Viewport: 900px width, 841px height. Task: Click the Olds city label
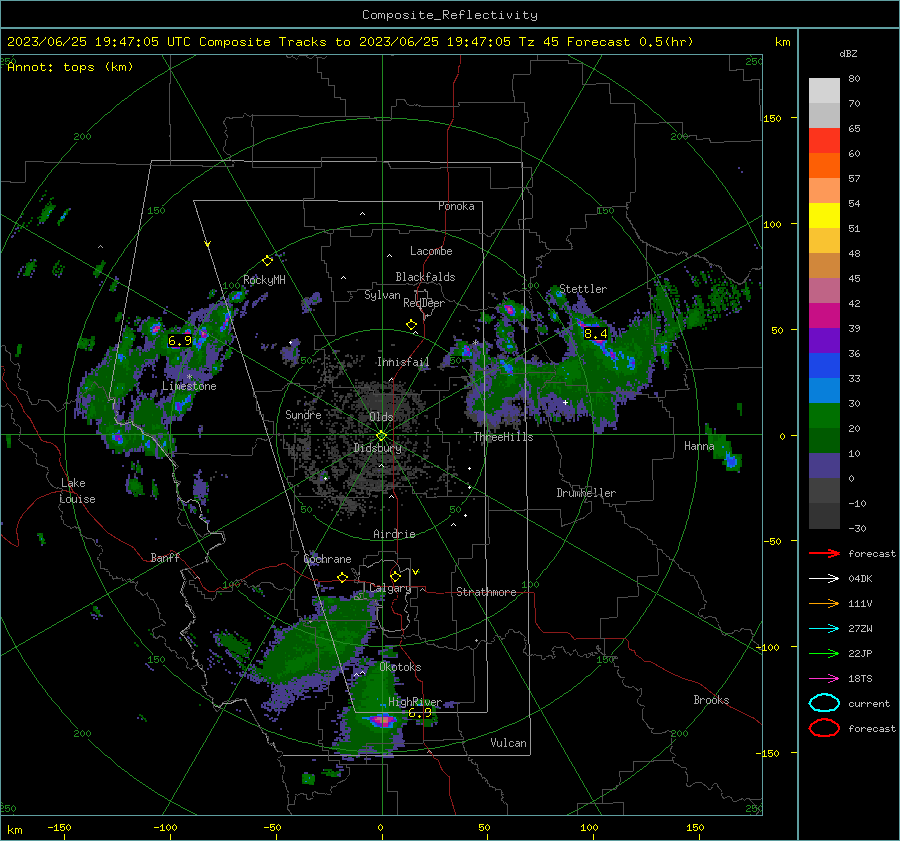[381, 417]
